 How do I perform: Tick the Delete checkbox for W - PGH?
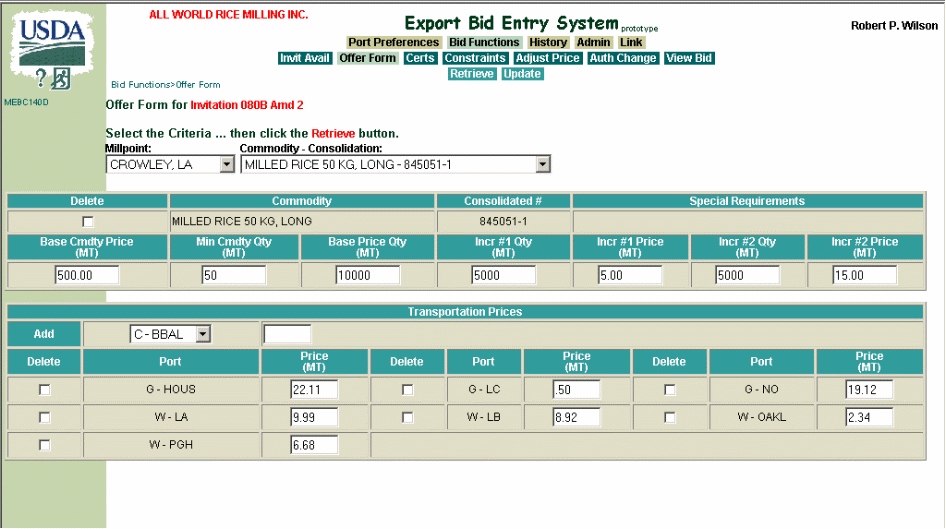coord(44,445)
